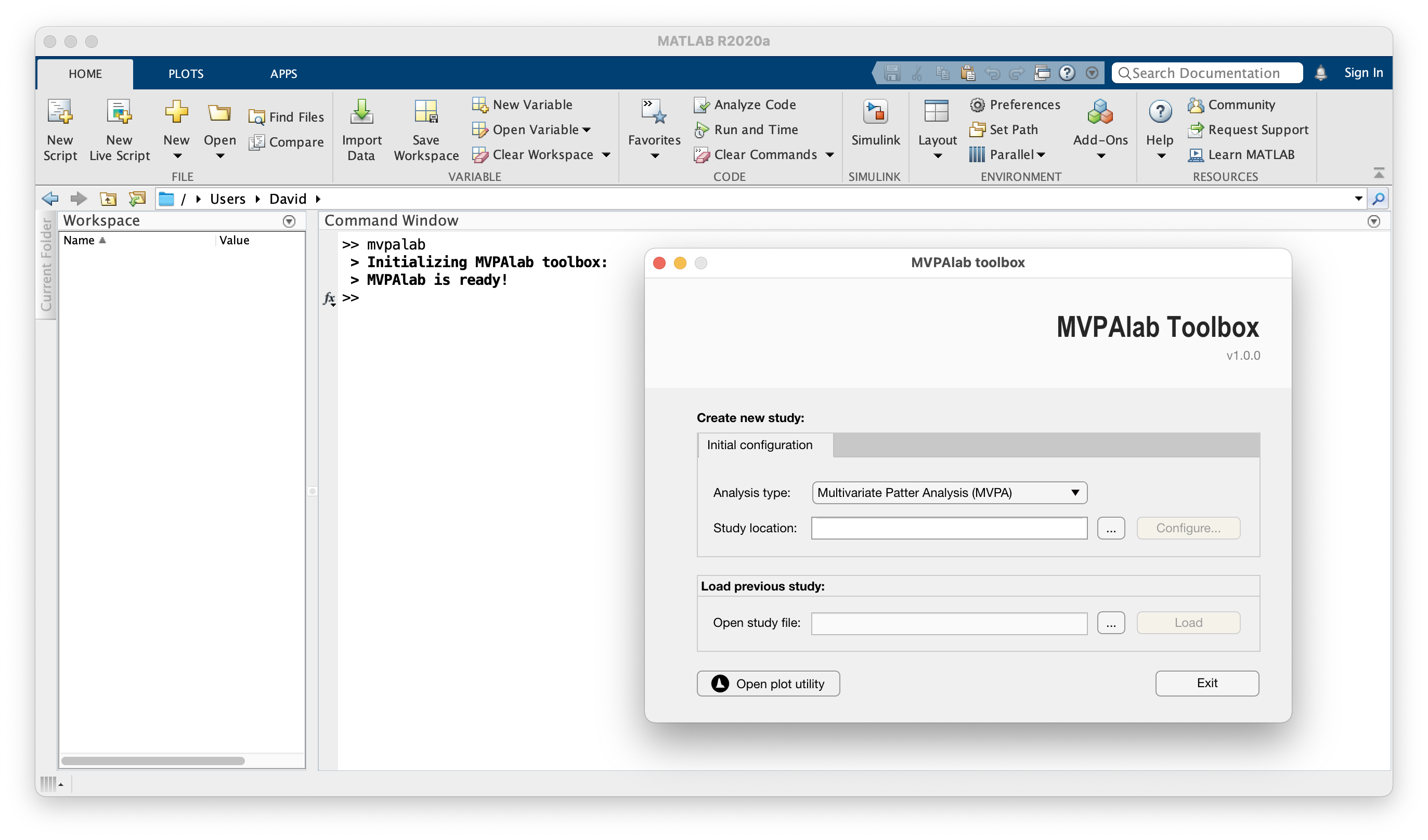Switch to the PLOTS tab
This screenshot has height=840, width=1428.
pyautogui.click(x=186, y=74)
